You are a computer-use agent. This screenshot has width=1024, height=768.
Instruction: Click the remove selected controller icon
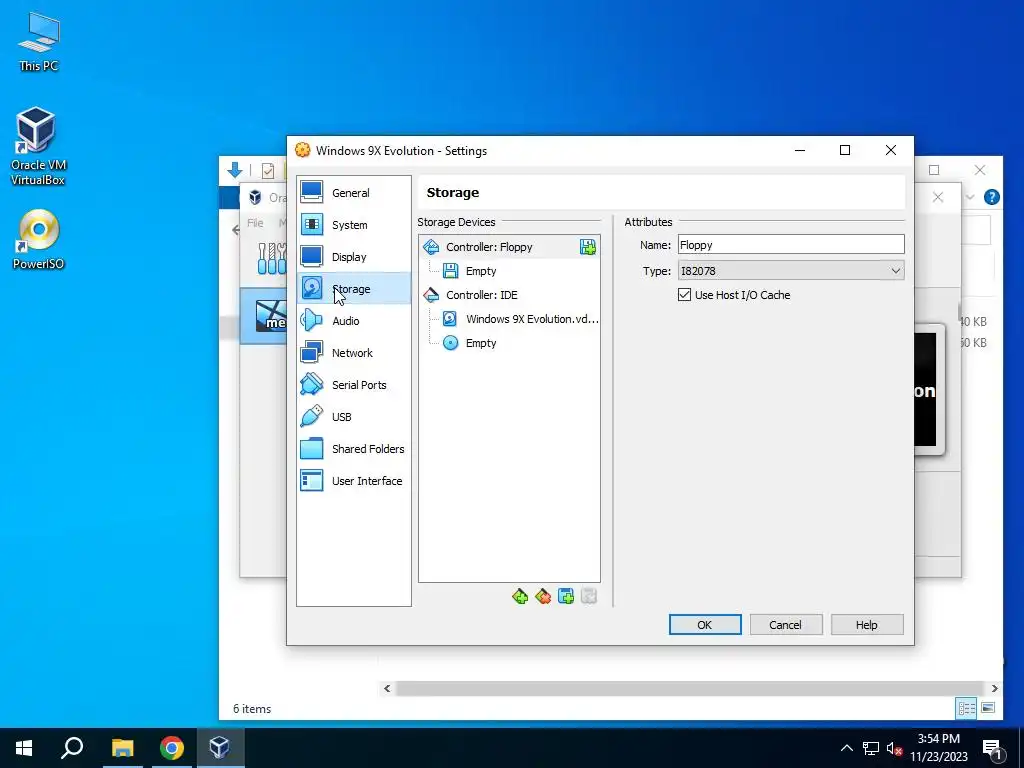[543, 596]
